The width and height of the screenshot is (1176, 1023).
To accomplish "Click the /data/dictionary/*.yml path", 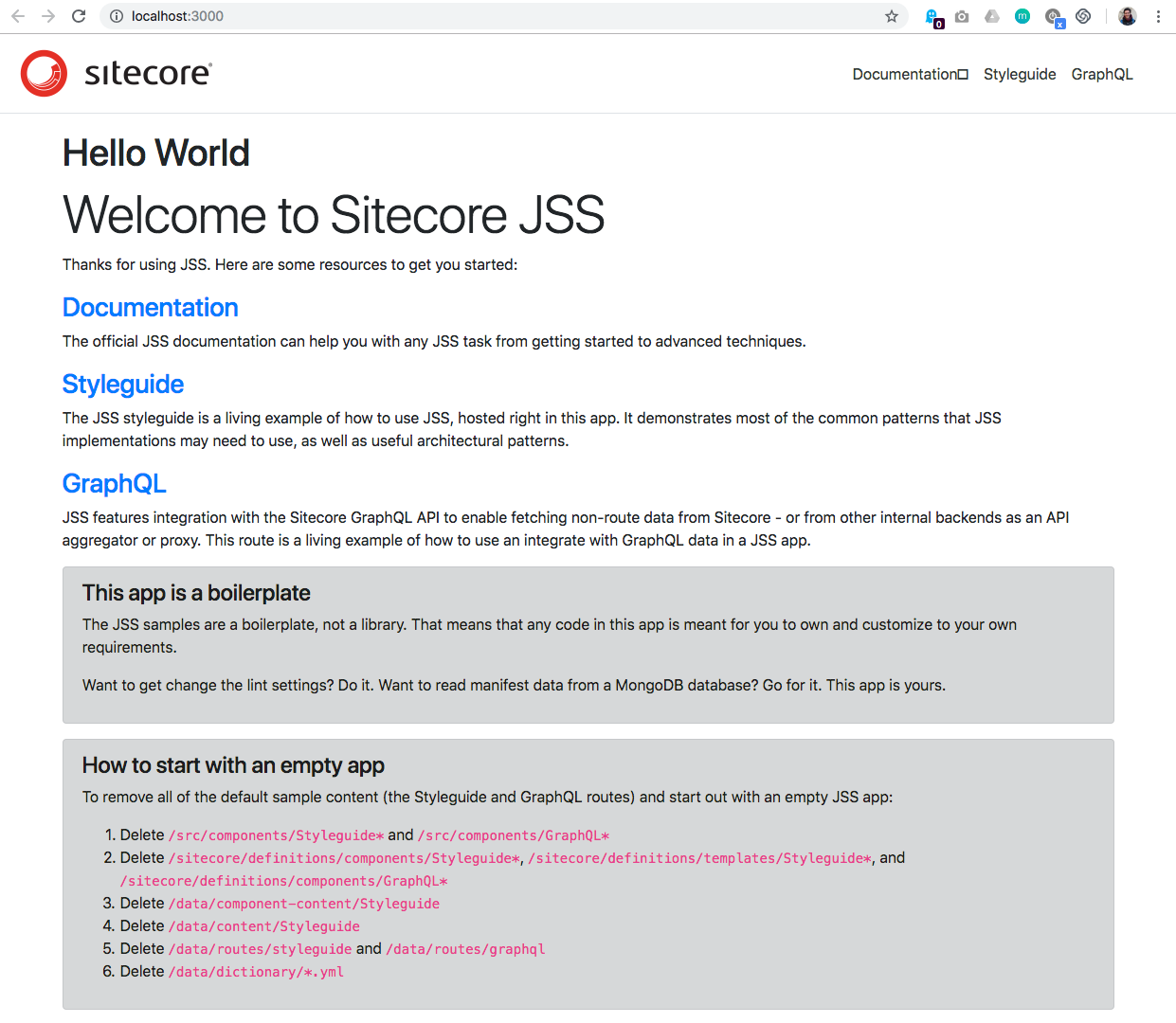I will [x=256, y=972].
